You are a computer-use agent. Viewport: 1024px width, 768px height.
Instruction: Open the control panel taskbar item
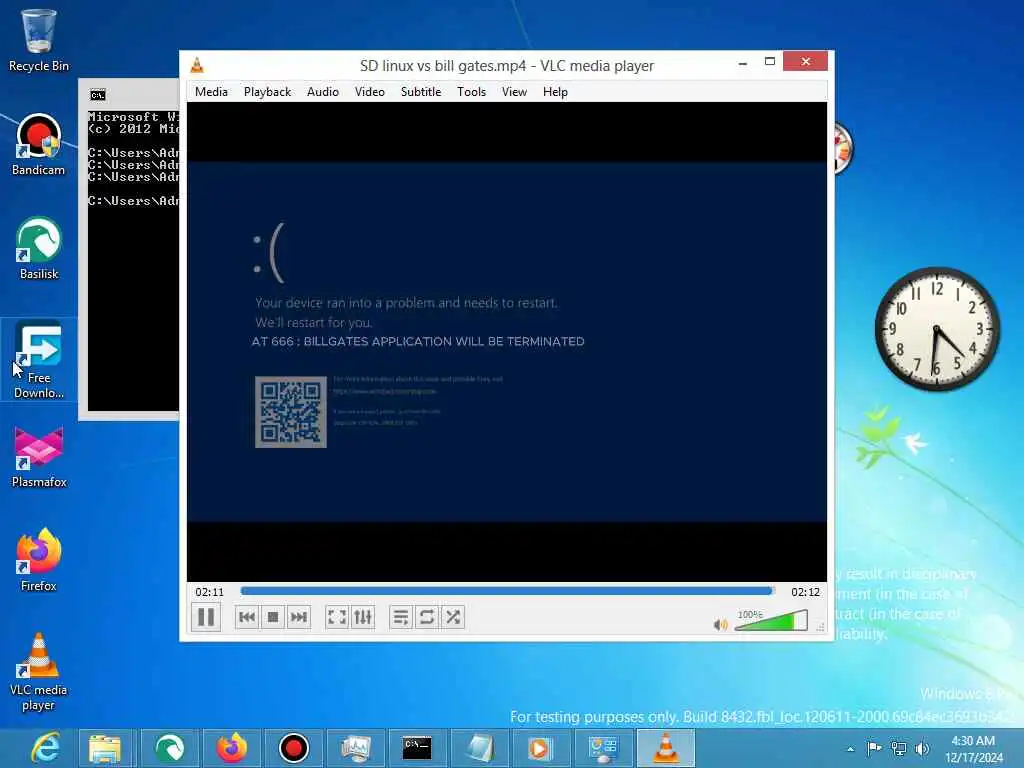[x=603, y=748]
